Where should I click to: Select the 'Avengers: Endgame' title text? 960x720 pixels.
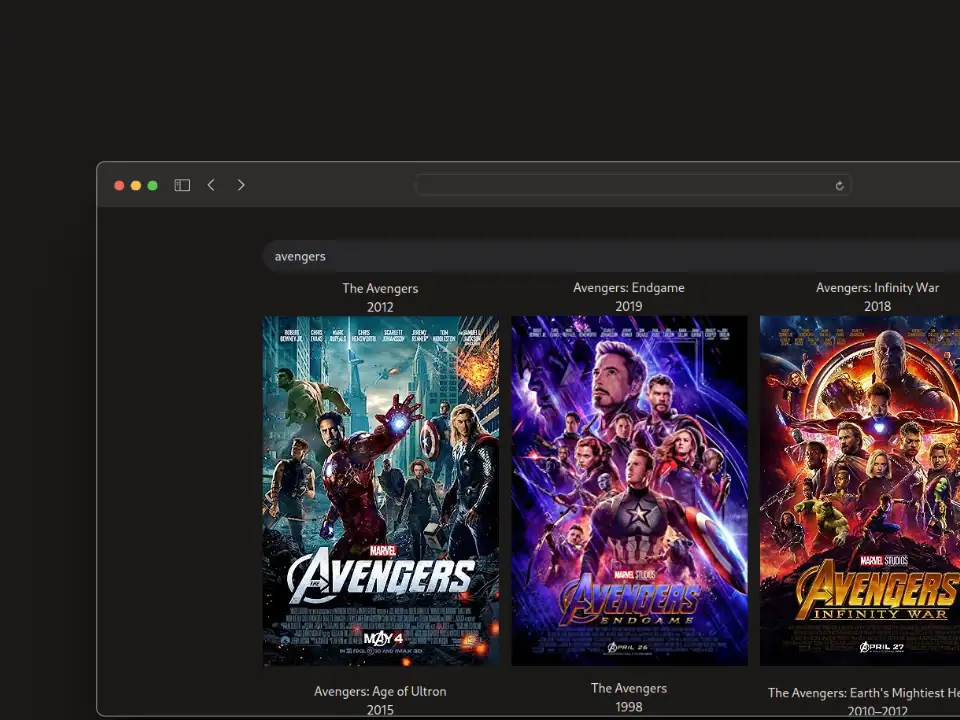coord(629,288)
